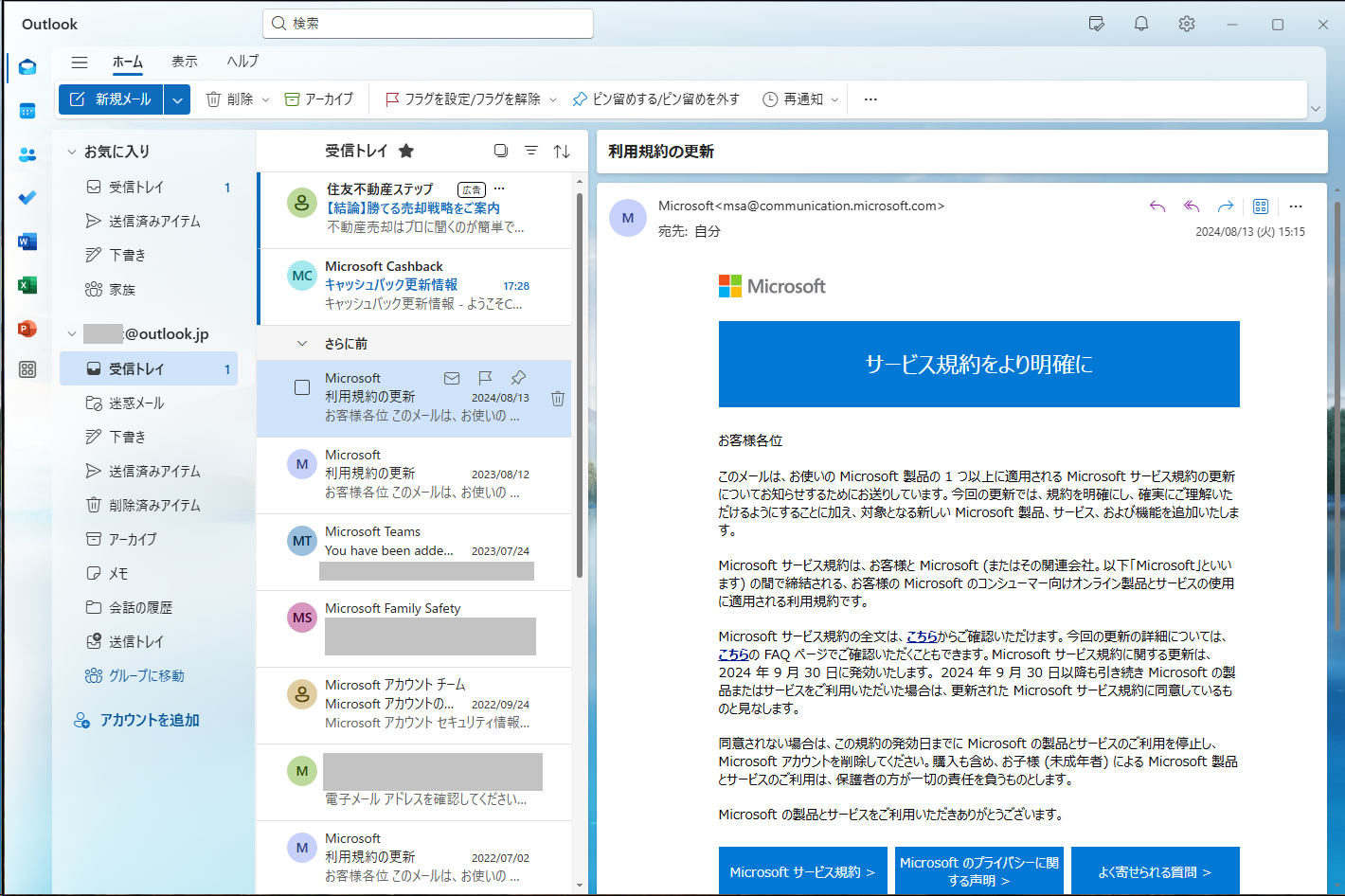The image size is (1345, 896).
Task: Click forward arrow in reading pane
Action: pyautogui.click(x=1226, y=206)
